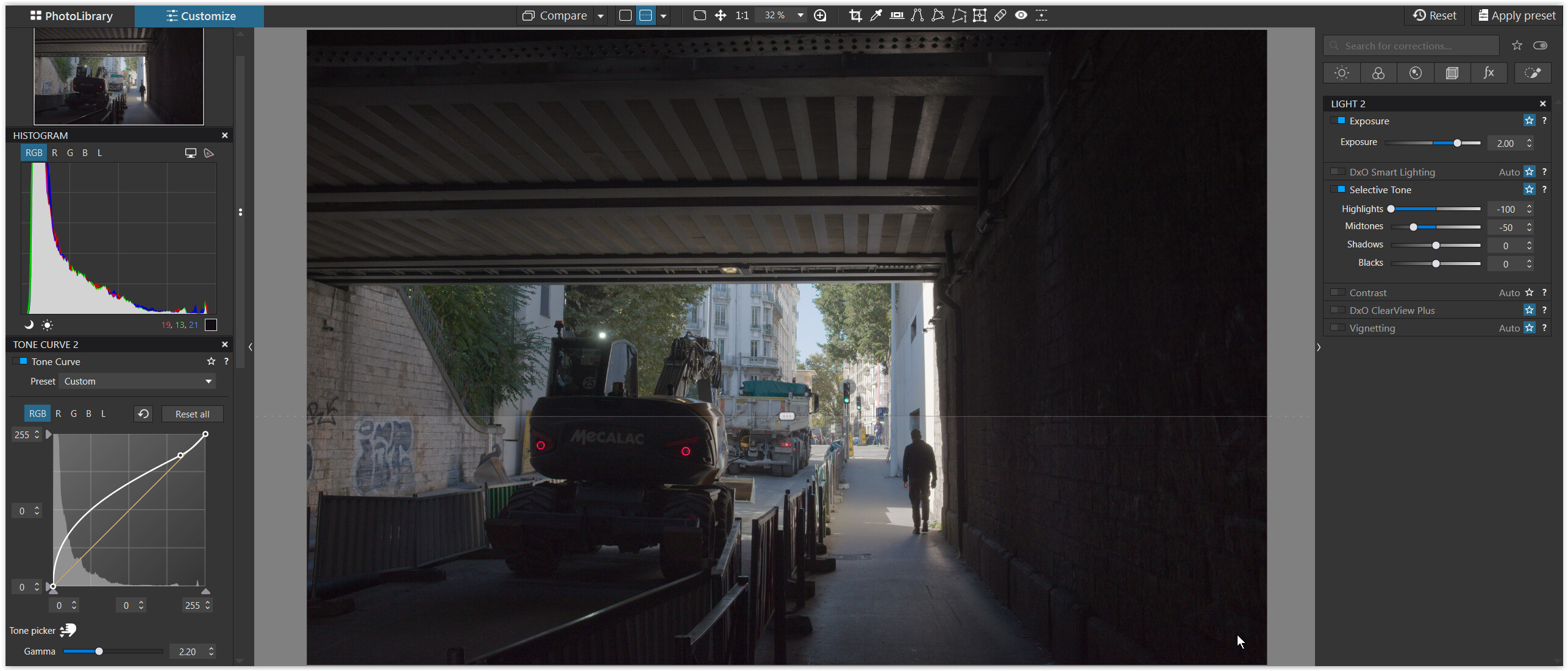Open the Compare options dropdown arrow
Viewport: 1568px width, 671px height.
(x=600, y=16)
